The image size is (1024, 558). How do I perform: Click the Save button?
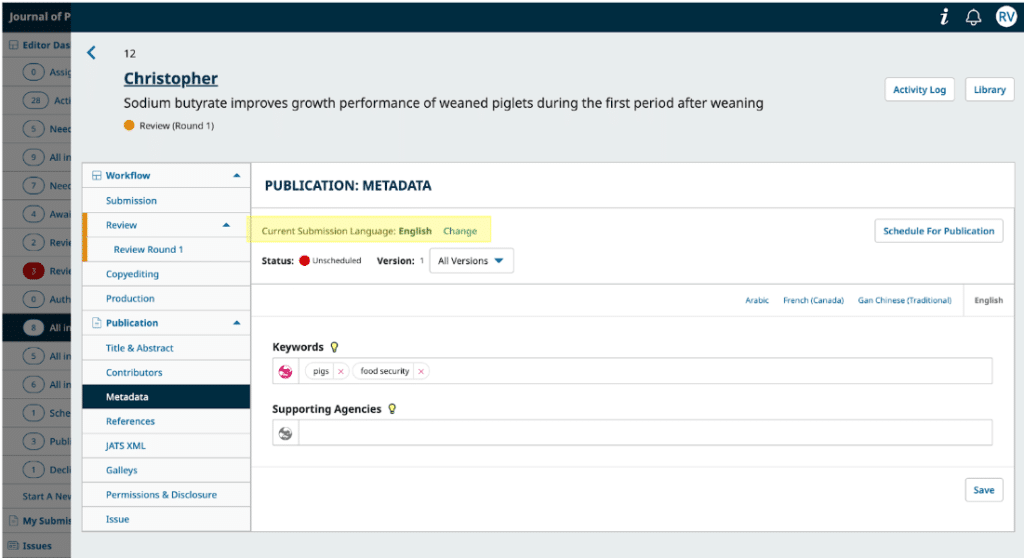pos(983,490)
